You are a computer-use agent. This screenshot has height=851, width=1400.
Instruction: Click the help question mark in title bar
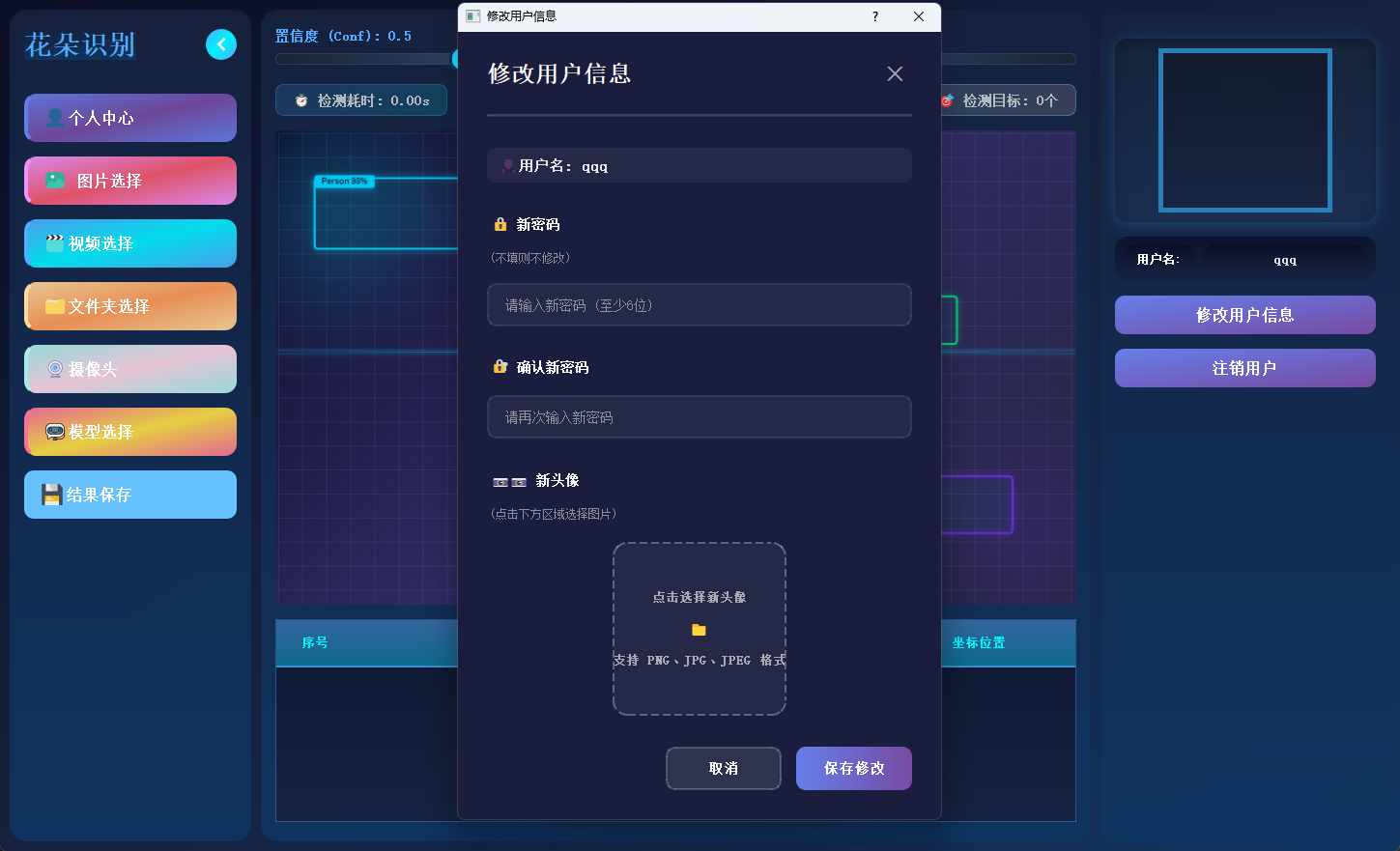point(875,16)
